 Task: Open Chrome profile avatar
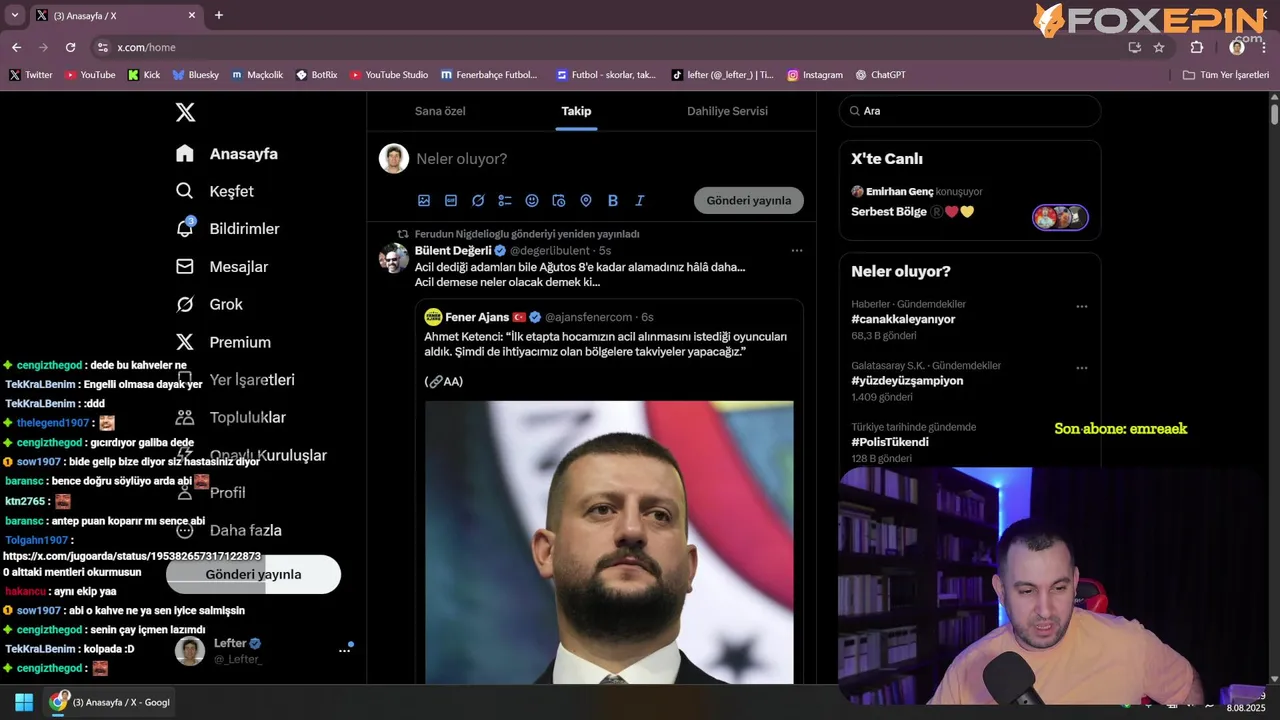click(x=1237, y=47)
